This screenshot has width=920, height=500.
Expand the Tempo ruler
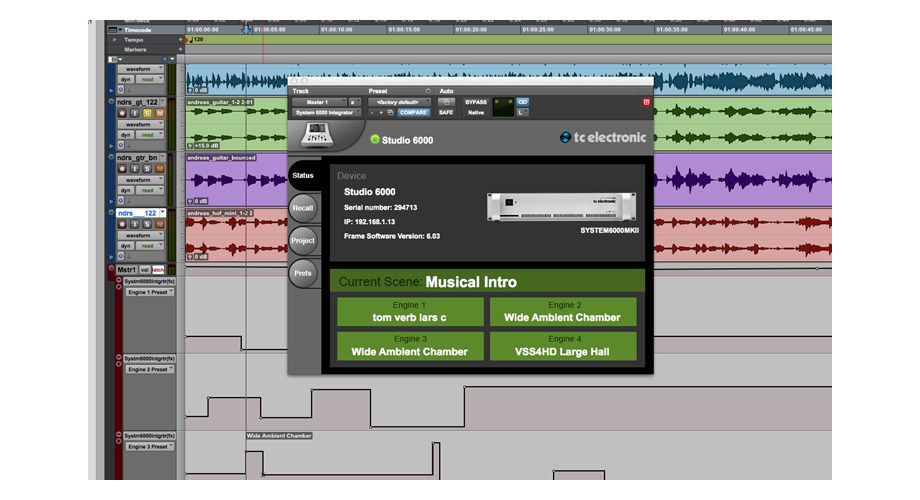tap(114, 40)
